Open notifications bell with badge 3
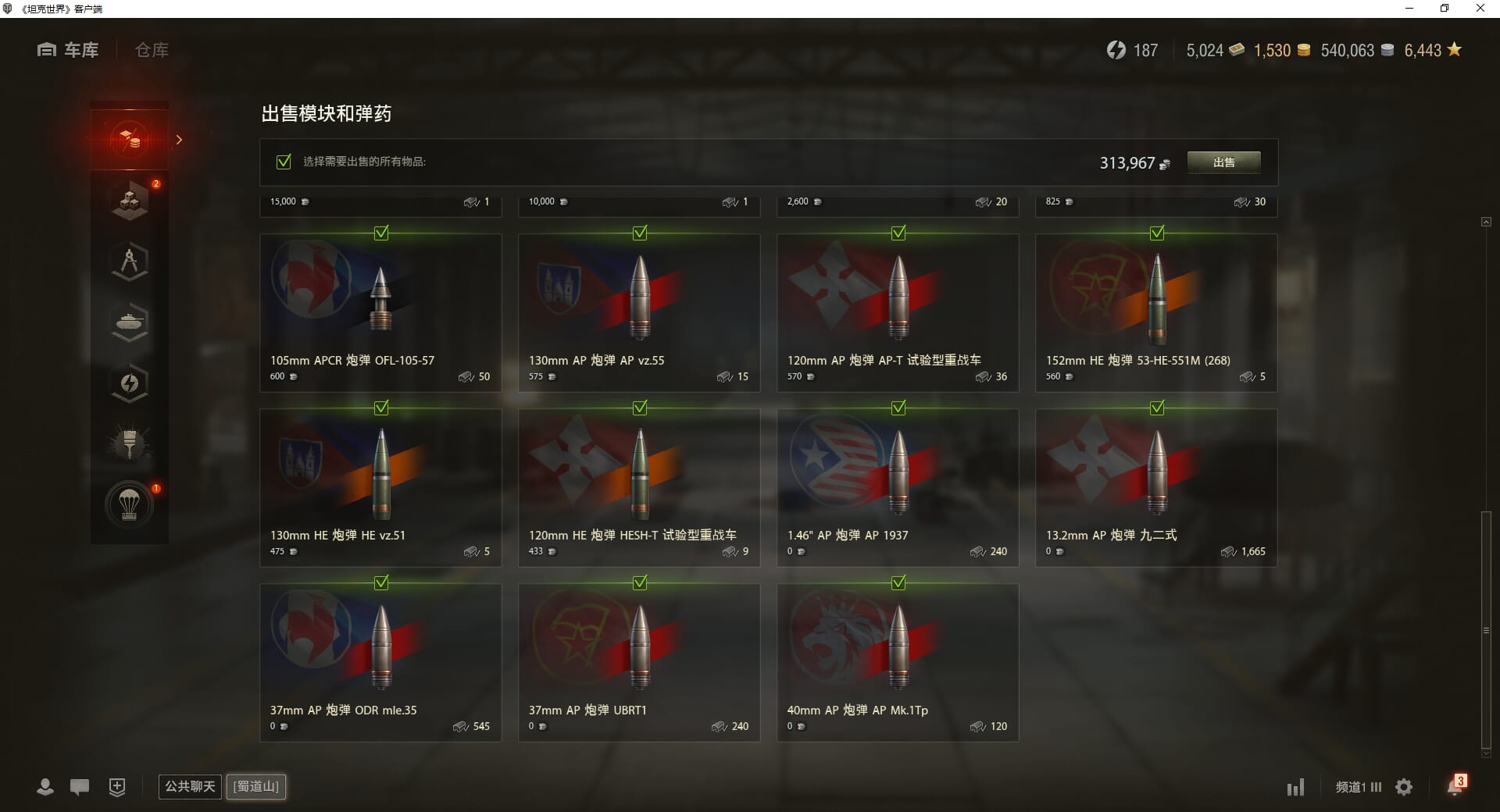 [x=1455, y=786]
